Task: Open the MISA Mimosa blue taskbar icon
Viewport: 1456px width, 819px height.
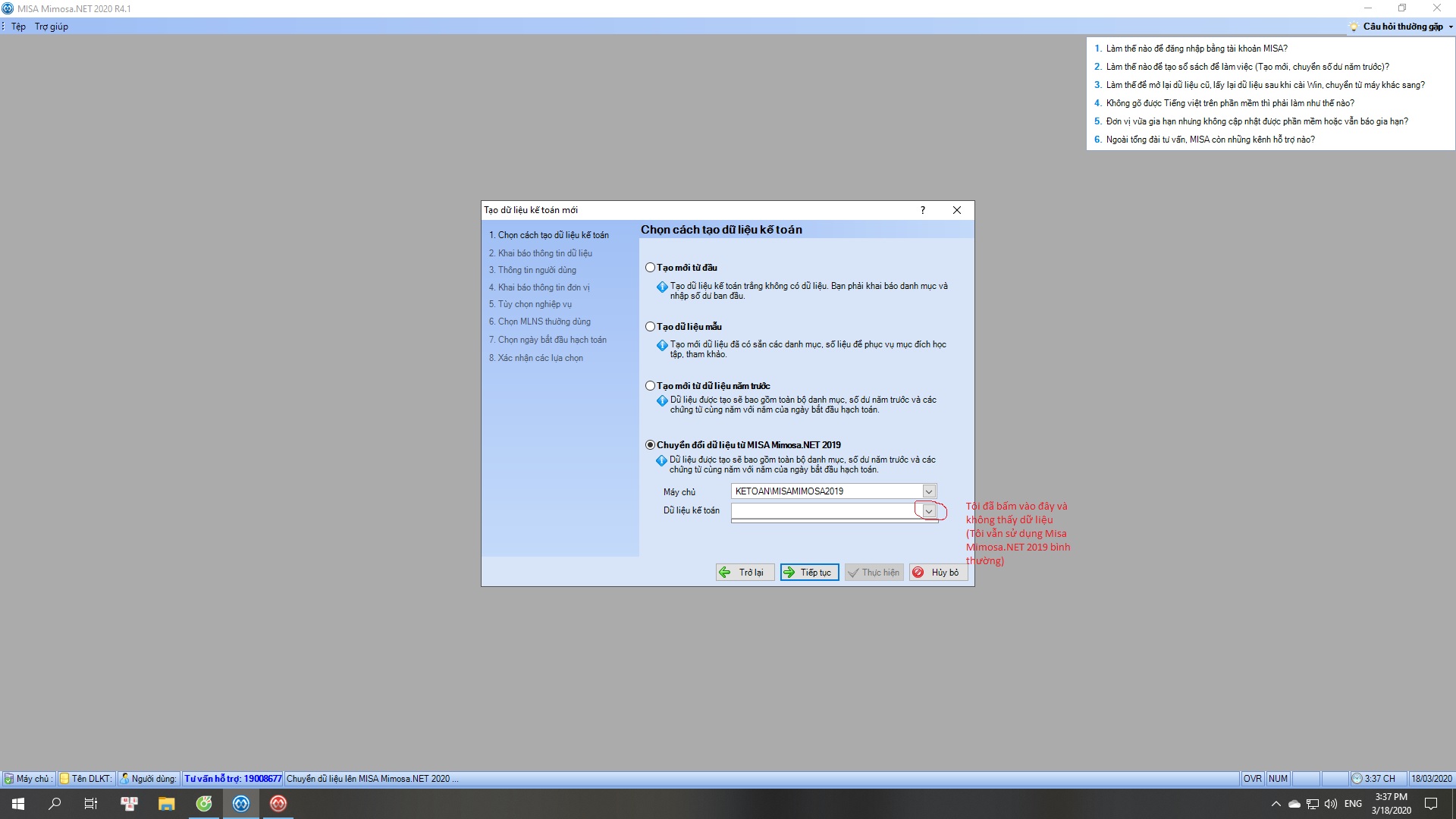Action: [x=241, y=804]
